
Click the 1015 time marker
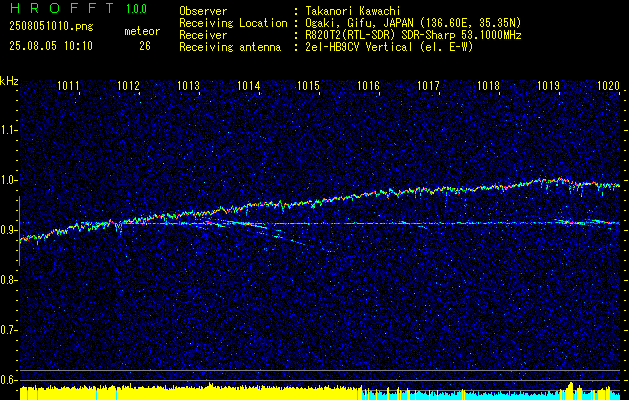[308, 85]
